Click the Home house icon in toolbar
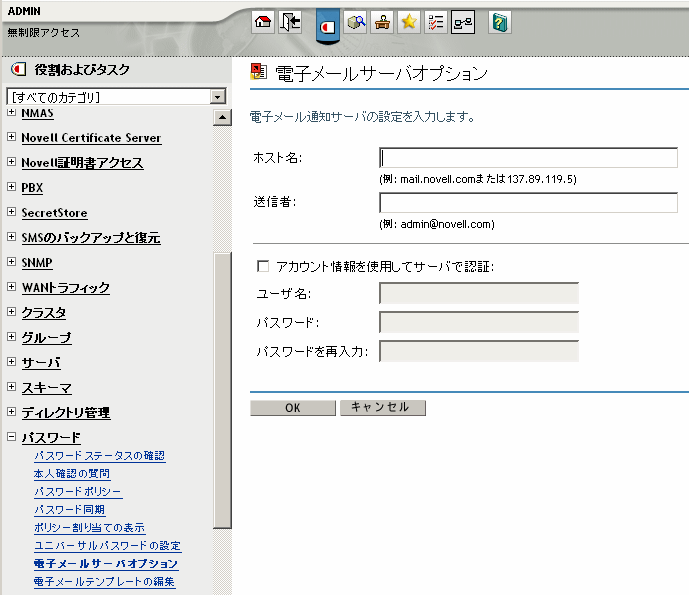The width and height of the screenshot is (689, 595). tap(263, 22)
